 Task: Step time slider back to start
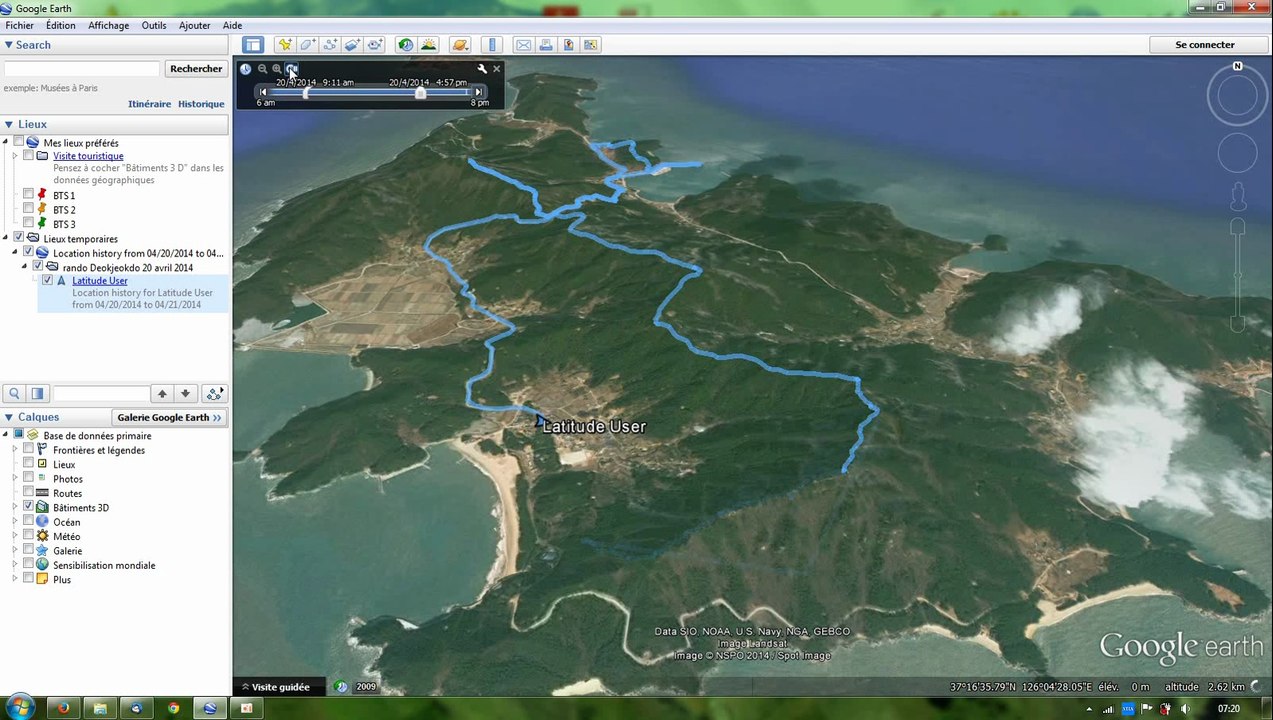click(263, 92)
